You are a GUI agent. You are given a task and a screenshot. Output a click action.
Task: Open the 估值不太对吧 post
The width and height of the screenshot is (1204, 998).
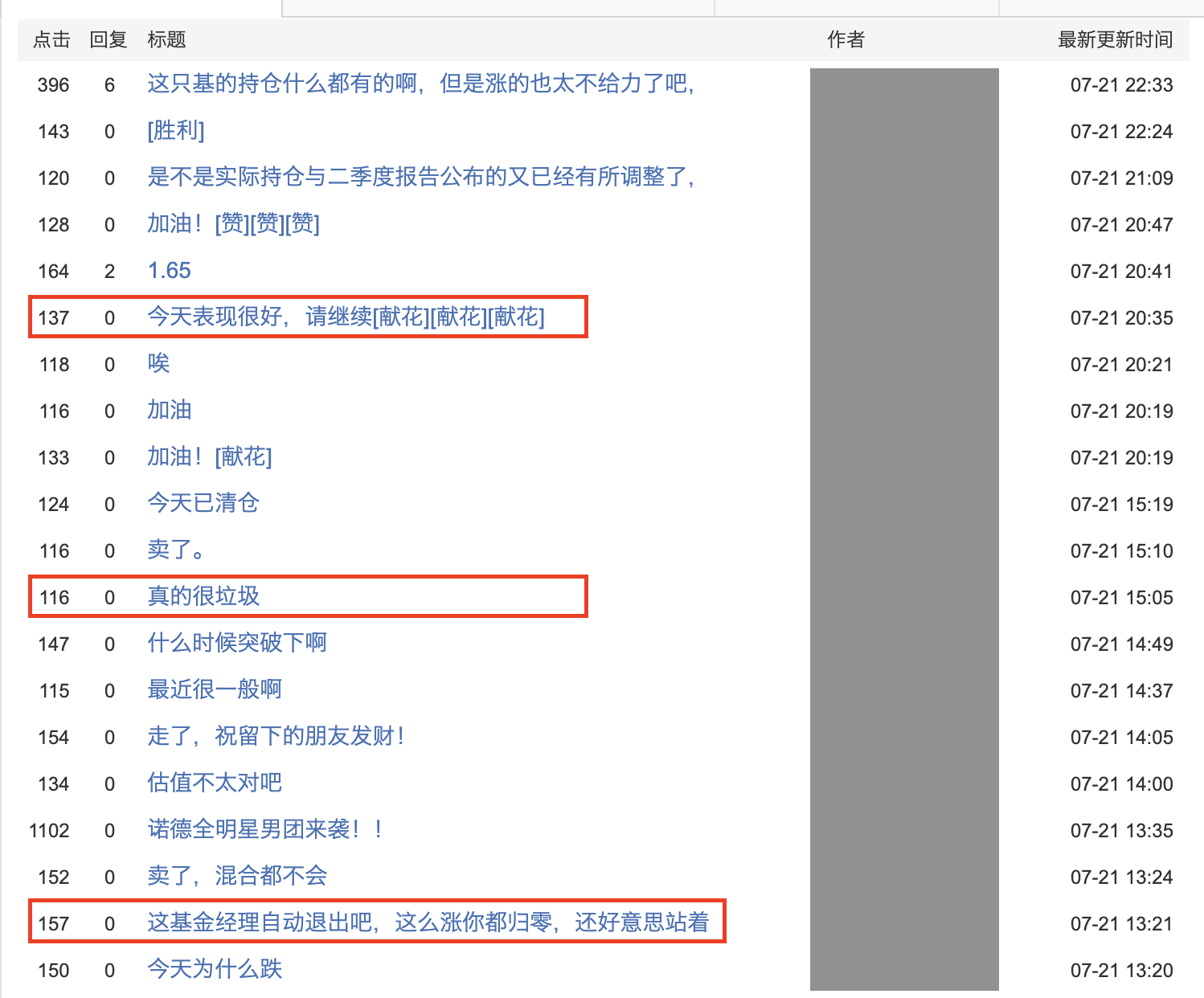point(215,783)
